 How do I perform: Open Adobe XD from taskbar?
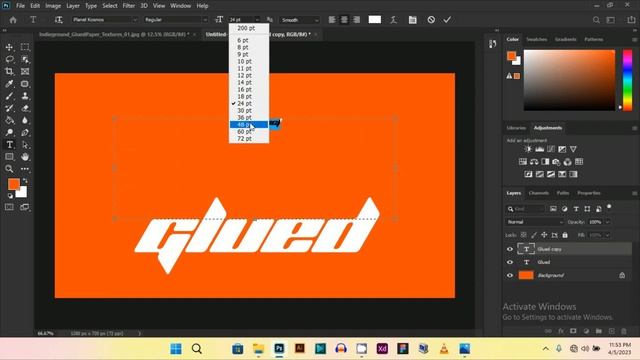382,349
